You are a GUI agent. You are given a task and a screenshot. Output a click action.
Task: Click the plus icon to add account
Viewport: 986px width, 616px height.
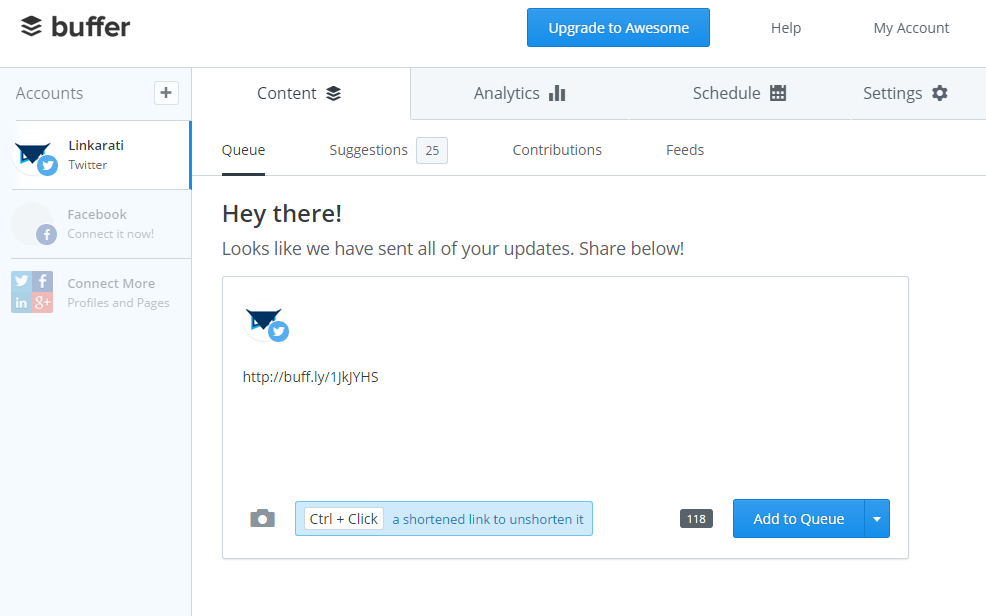click(x=166, y=93)
